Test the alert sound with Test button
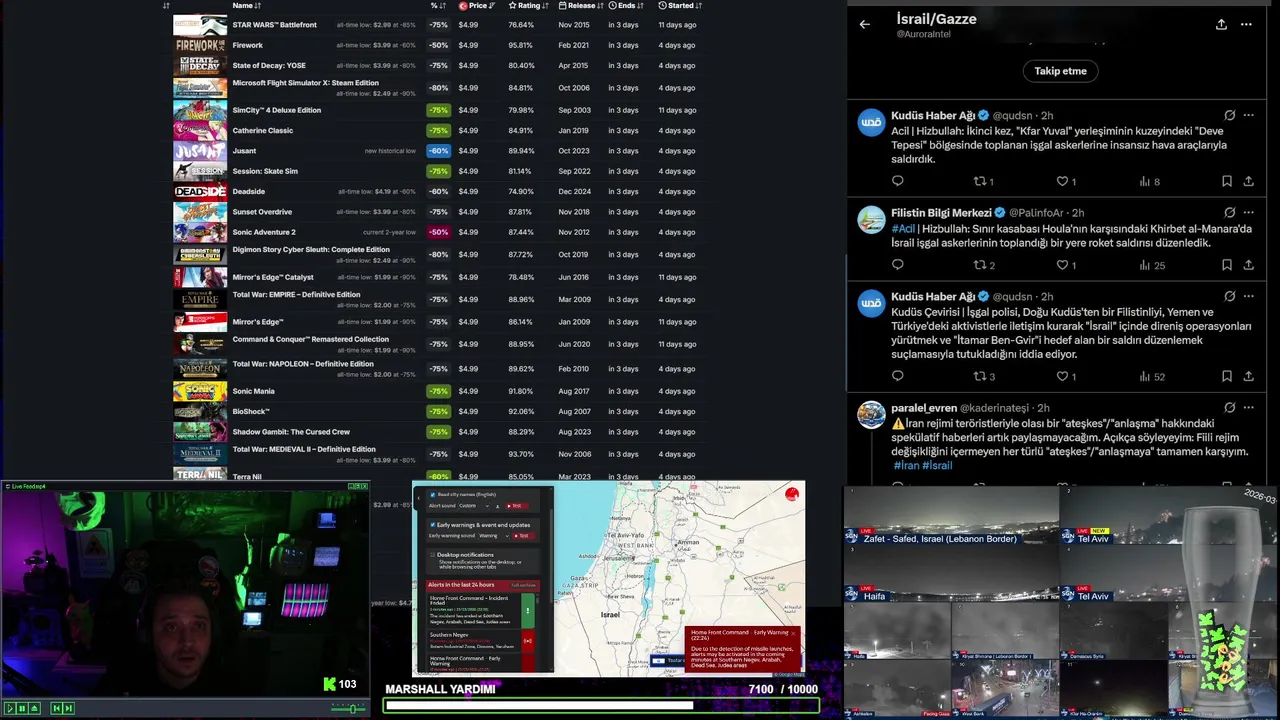 pos(515,506)
